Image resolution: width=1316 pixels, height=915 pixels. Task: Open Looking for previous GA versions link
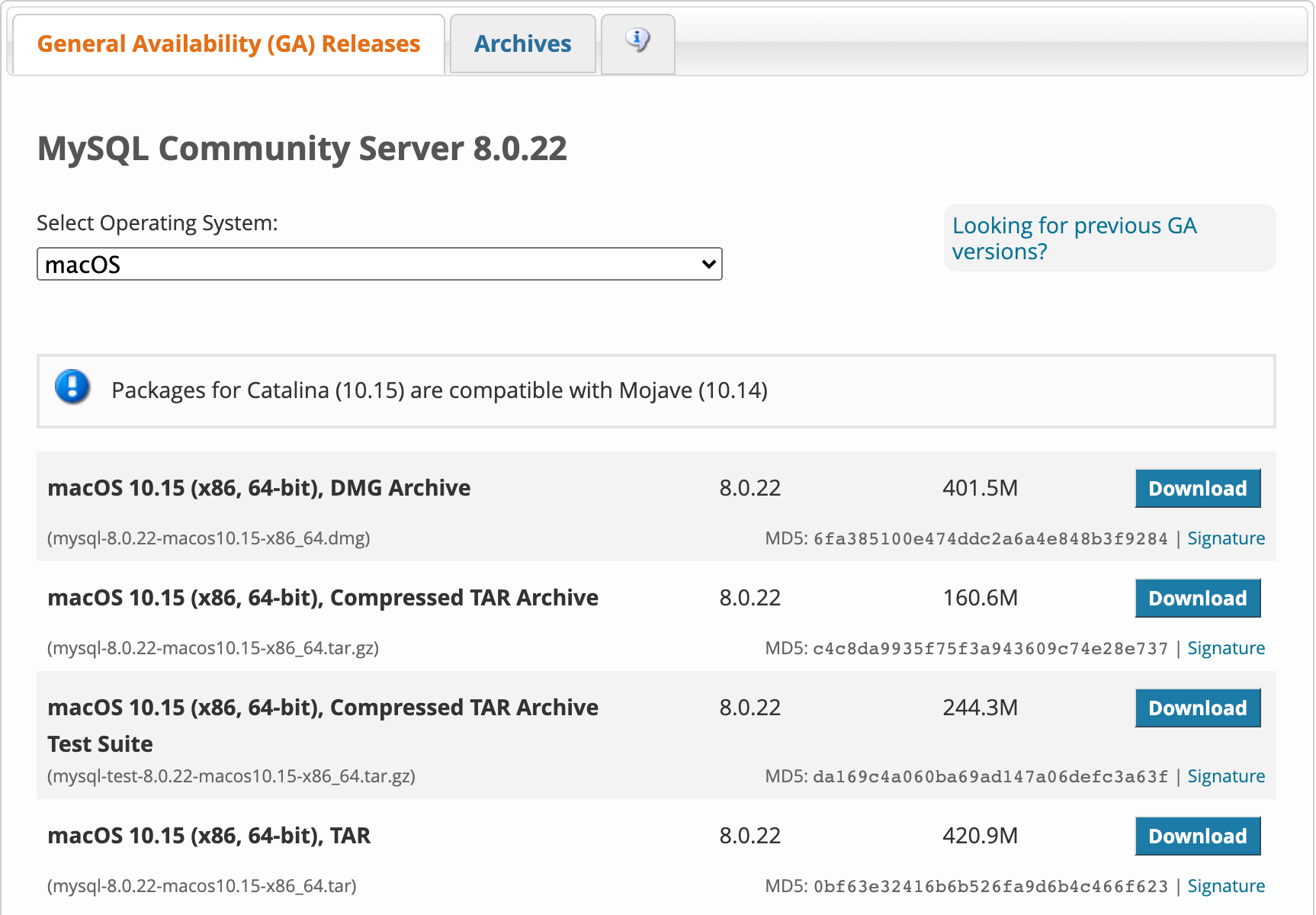pos(1074,238)
